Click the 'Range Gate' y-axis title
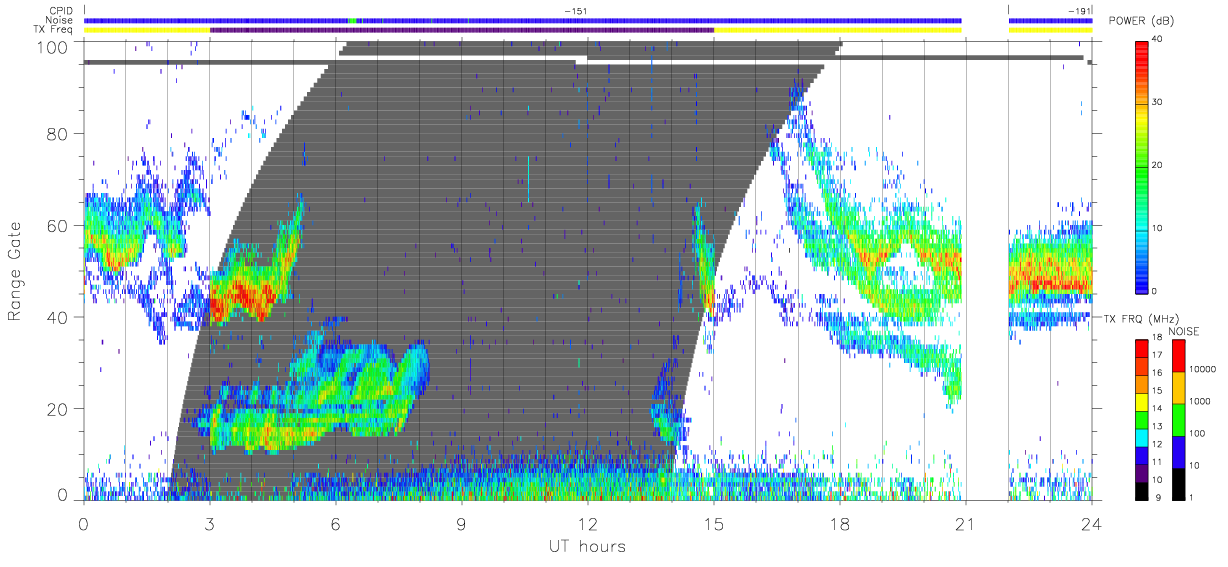This screenshot has height=567, width=1228. click(x=16, y=270)
